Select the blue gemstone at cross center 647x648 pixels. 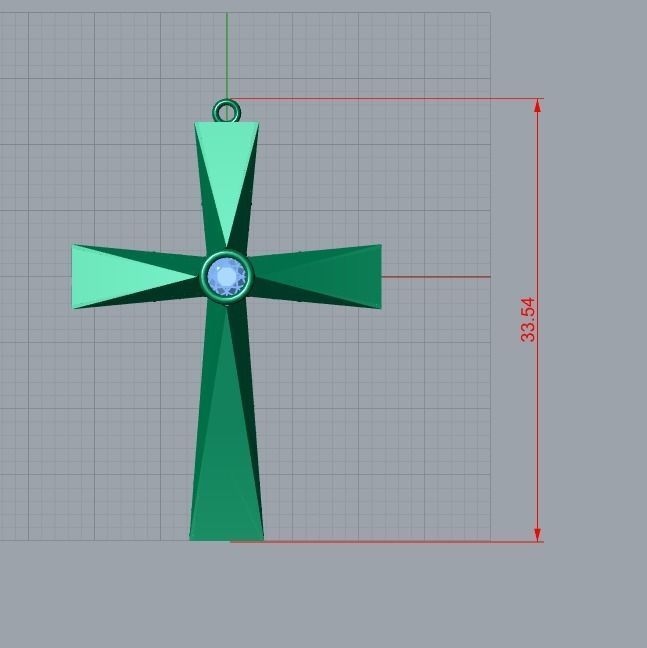tap(227, 276)
